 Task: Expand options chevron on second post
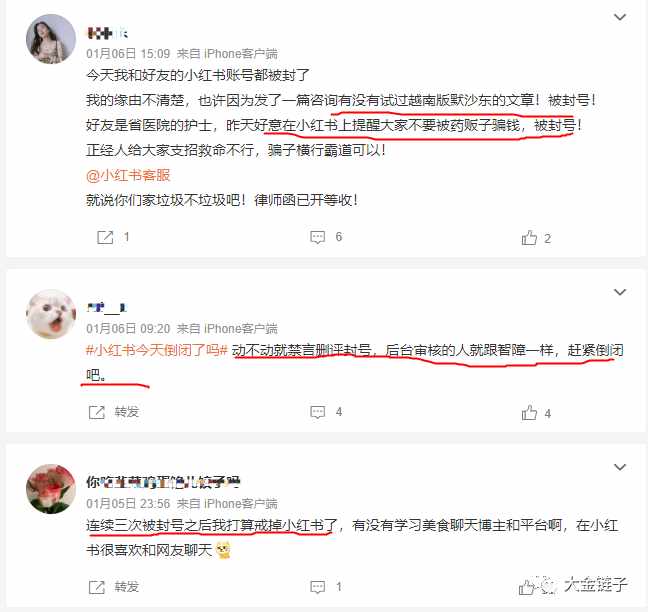[620, 292]
